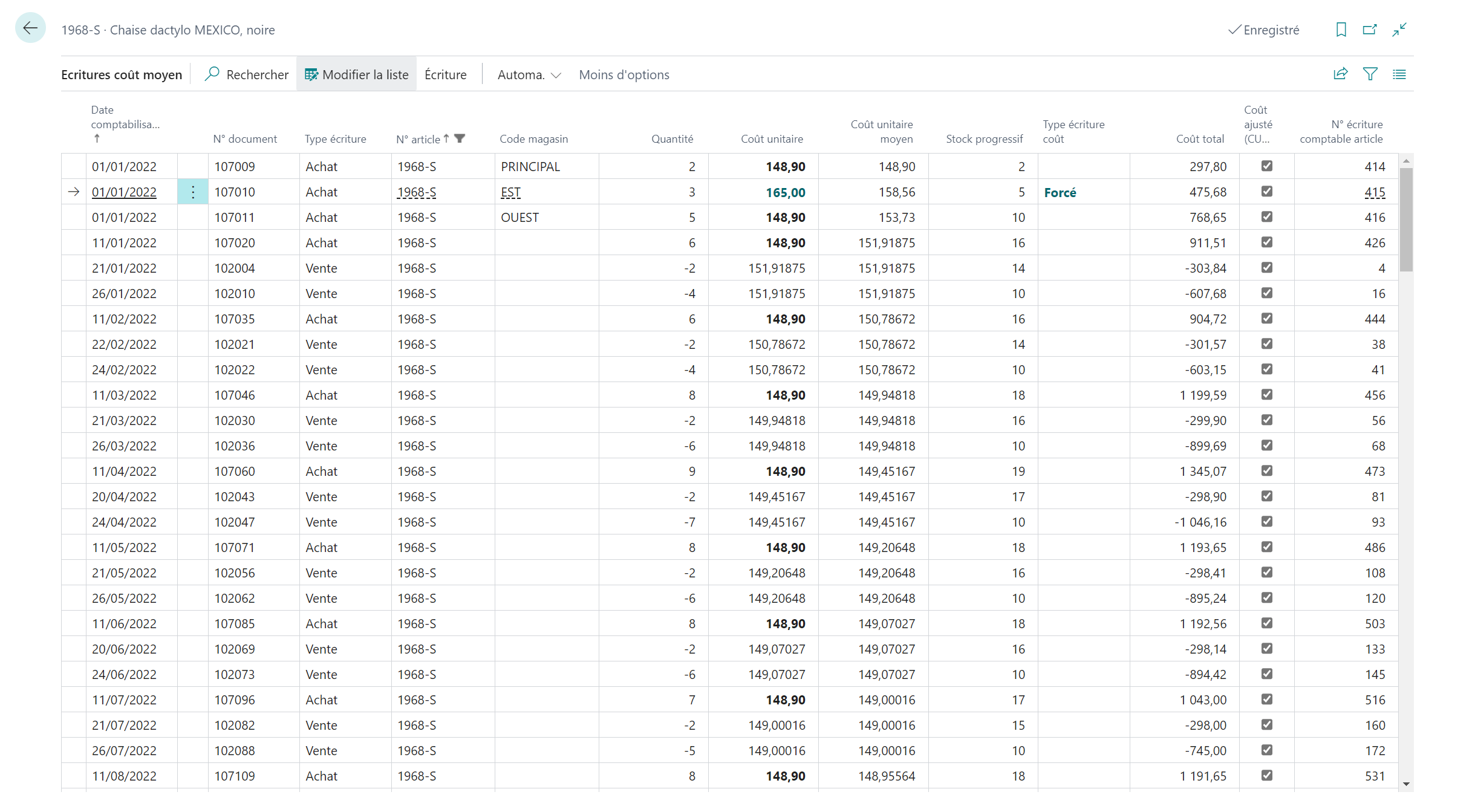This screenshot has width=1475, height=812.
Task: Open store code link EST
Action: [x=510, y=192]
